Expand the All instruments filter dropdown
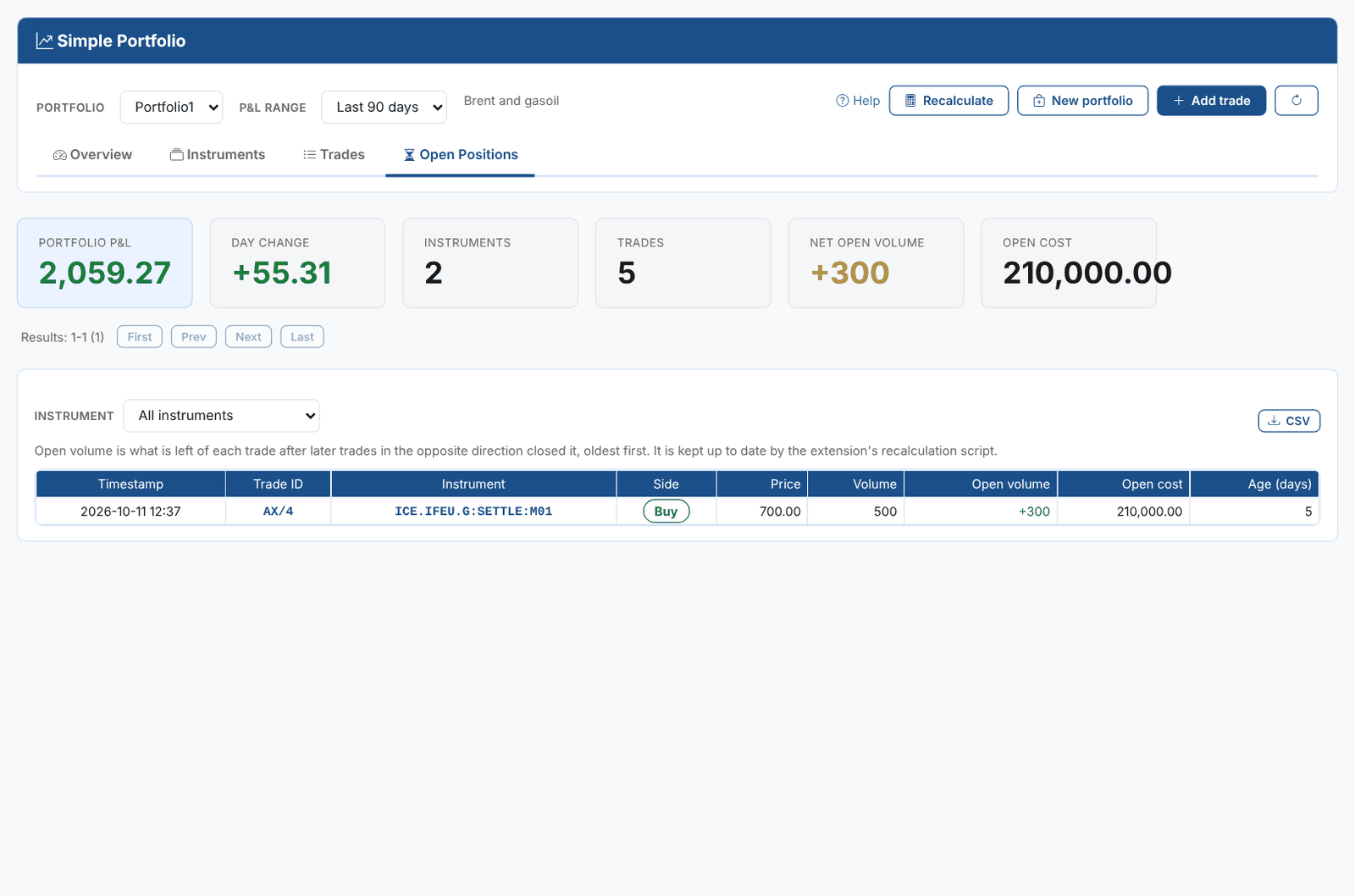This screenshot has width=1355, height=896. pyautogui.click(x=222, y=416)
